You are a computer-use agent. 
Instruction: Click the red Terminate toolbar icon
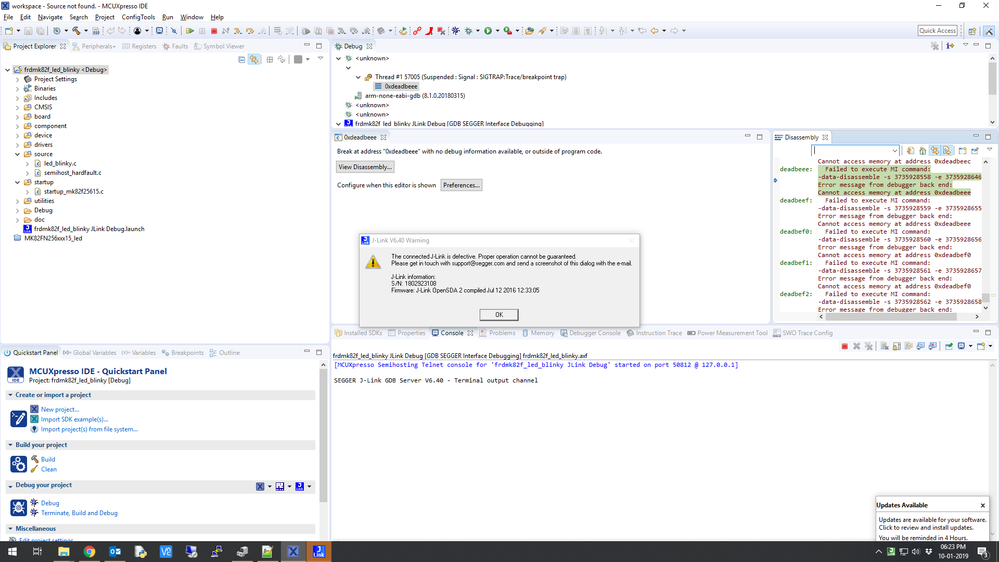[x=214, y=31]
